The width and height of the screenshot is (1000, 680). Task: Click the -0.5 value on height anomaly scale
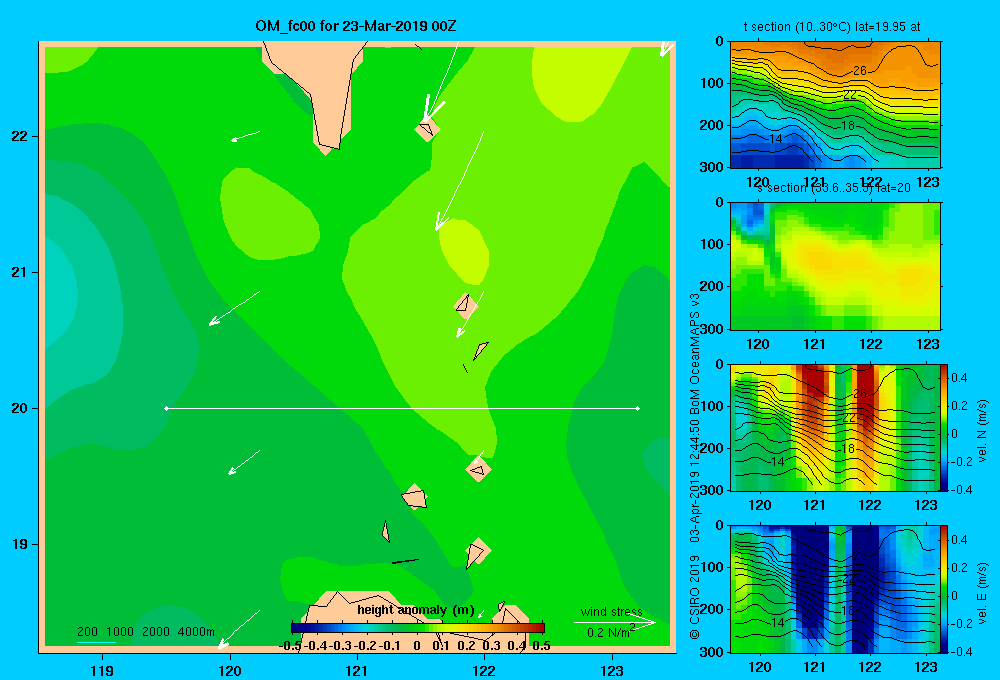coord(290,646)
